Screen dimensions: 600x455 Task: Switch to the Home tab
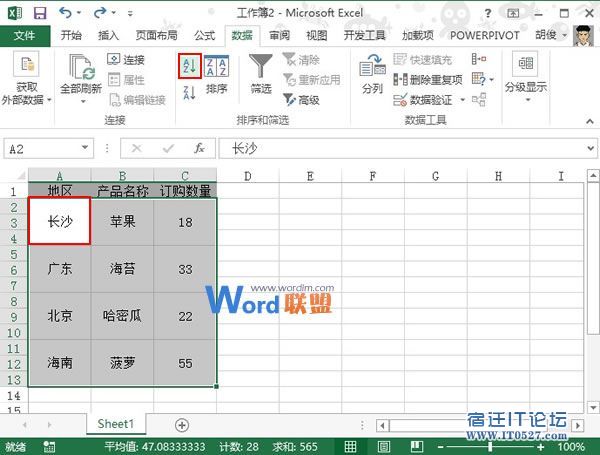point(71,36)
